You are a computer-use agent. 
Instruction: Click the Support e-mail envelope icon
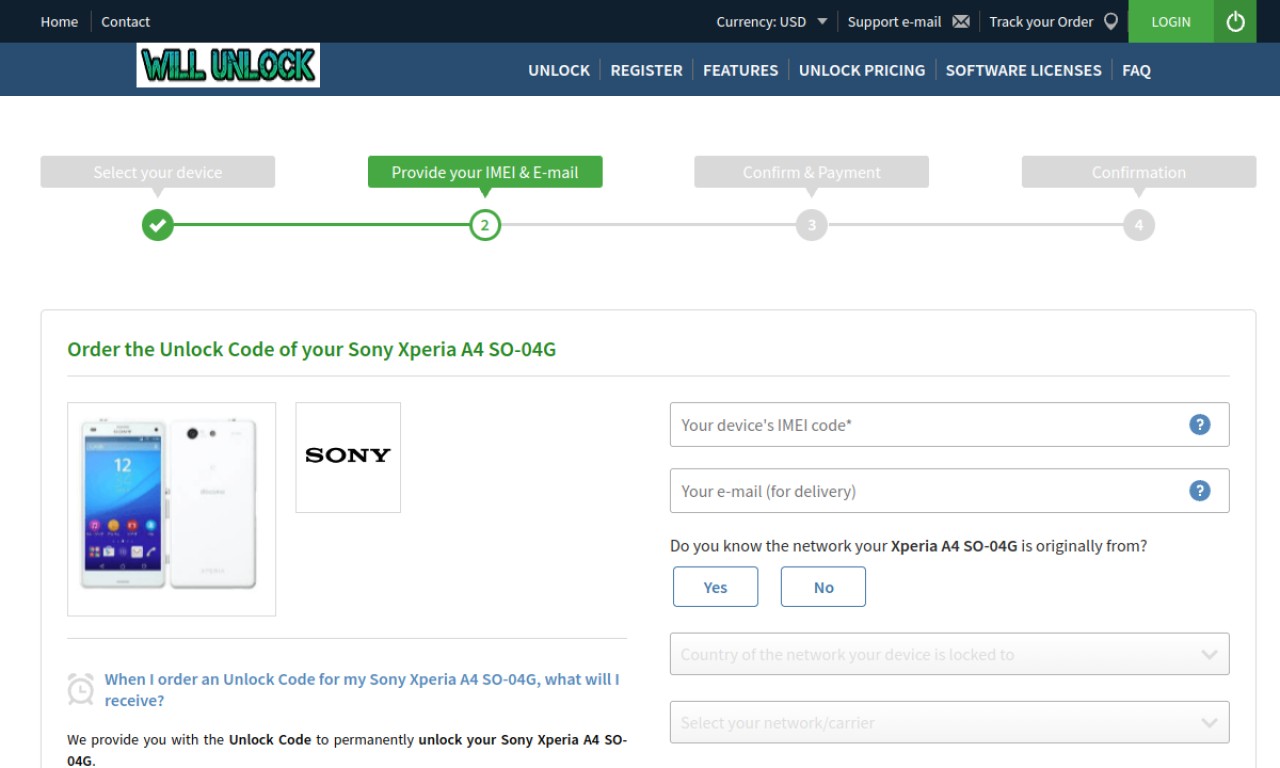coord(961,22)
